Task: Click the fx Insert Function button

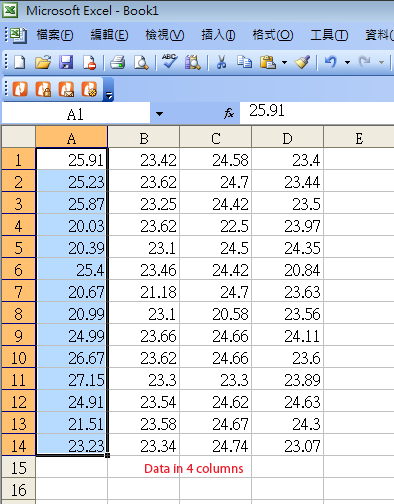Action: [x=229, y=114]
